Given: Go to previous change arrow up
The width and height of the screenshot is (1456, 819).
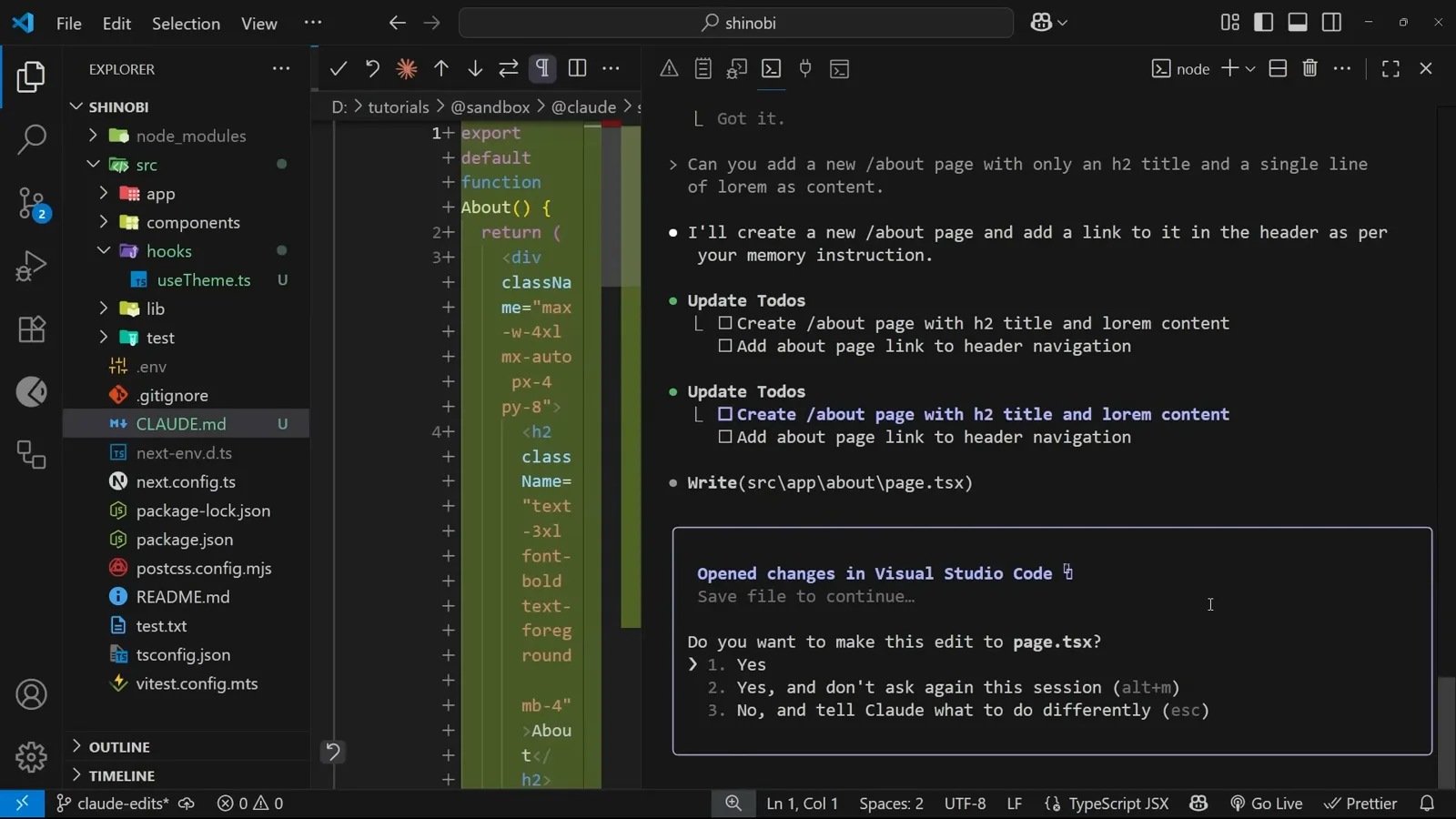Looking at the screenshot, I should pyautogui.click(x=441, y=68).
